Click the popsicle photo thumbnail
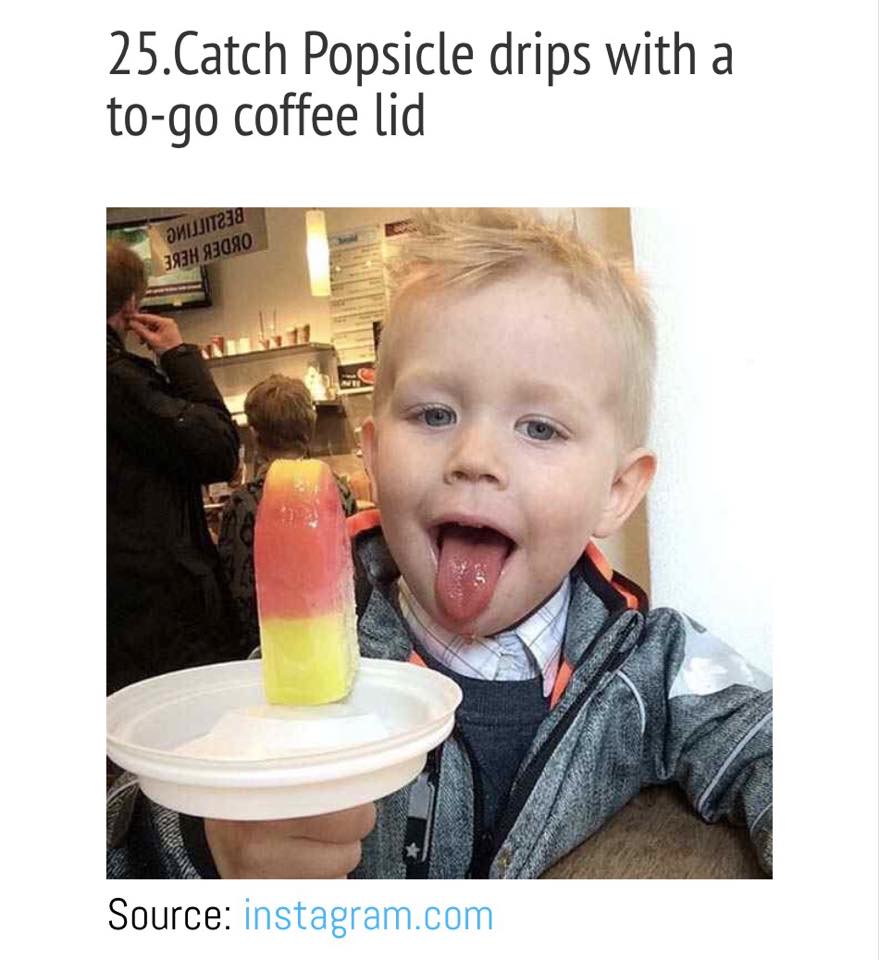 439,543
